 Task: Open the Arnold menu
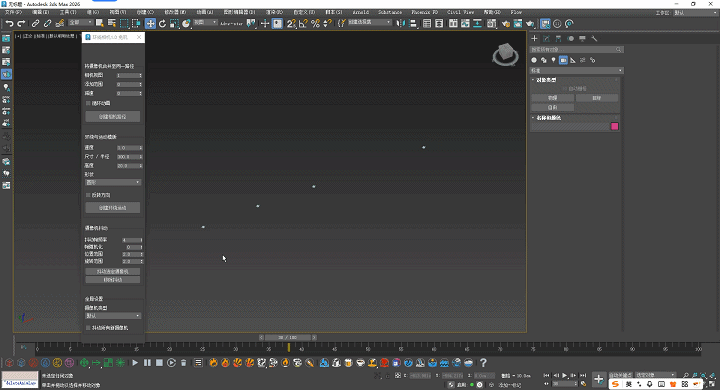tap(360, 12)
